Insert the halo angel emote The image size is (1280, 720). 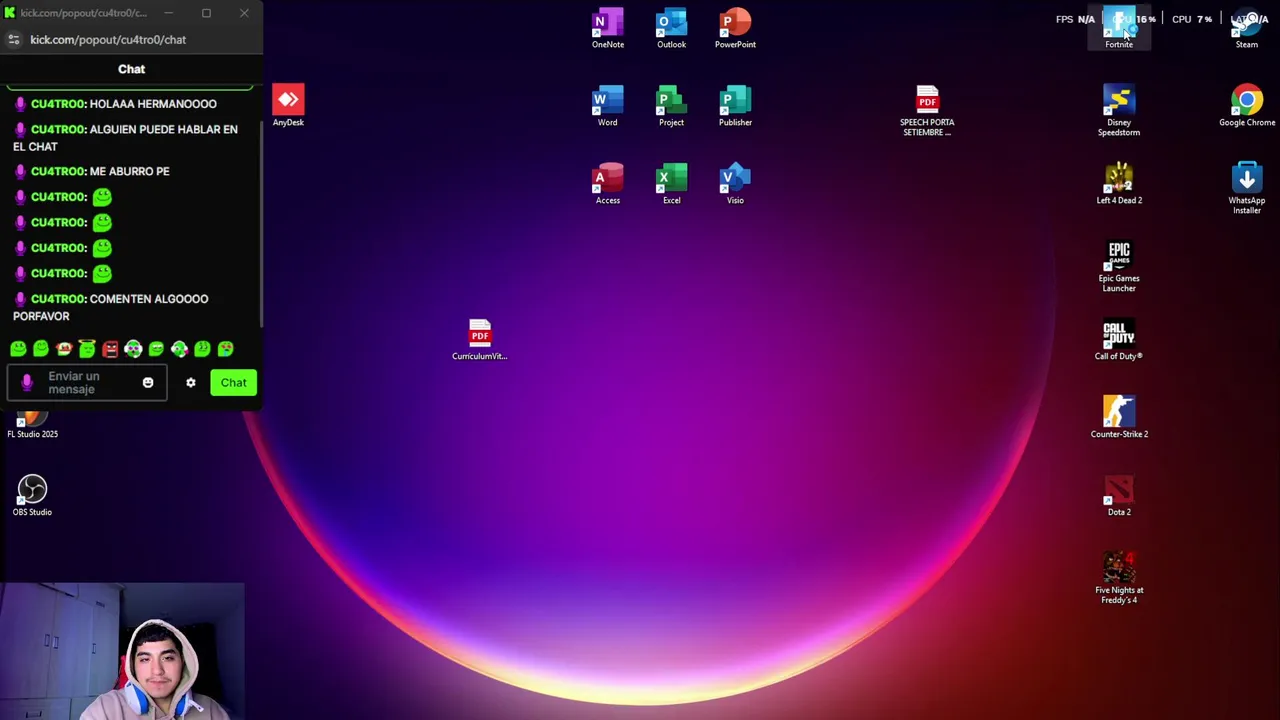(x=87, y=348)
